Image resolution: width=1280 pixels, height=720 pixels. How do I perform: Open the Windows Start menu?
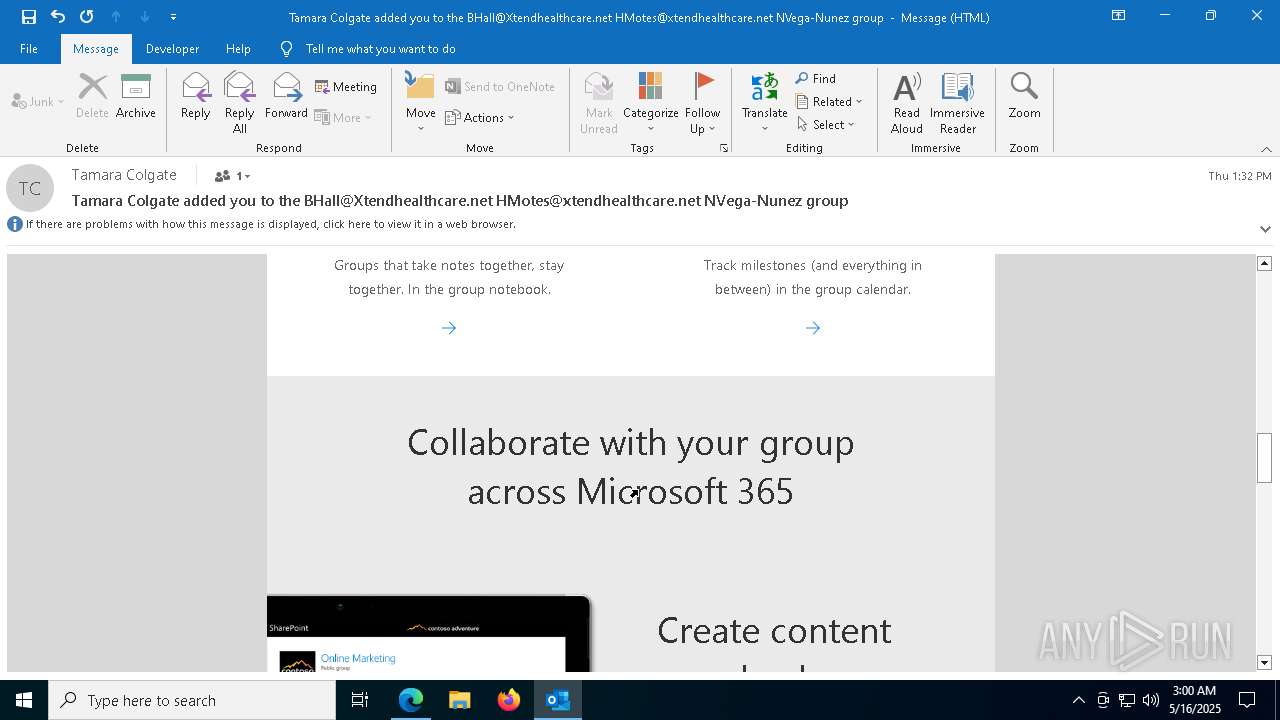click(x=24, y=700)
